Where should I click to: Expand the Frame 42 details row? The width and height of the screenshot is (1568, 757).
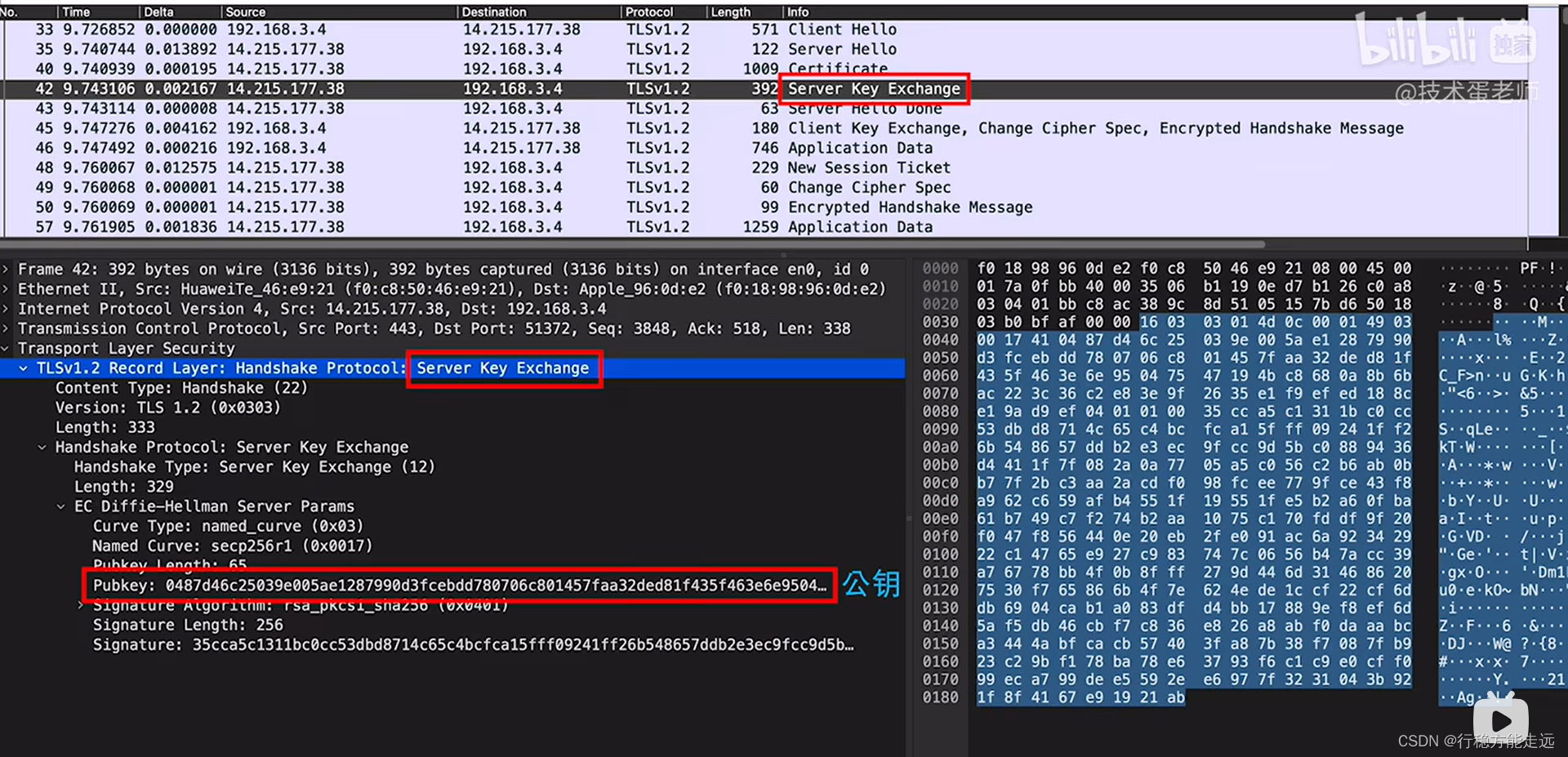[7, 269]
